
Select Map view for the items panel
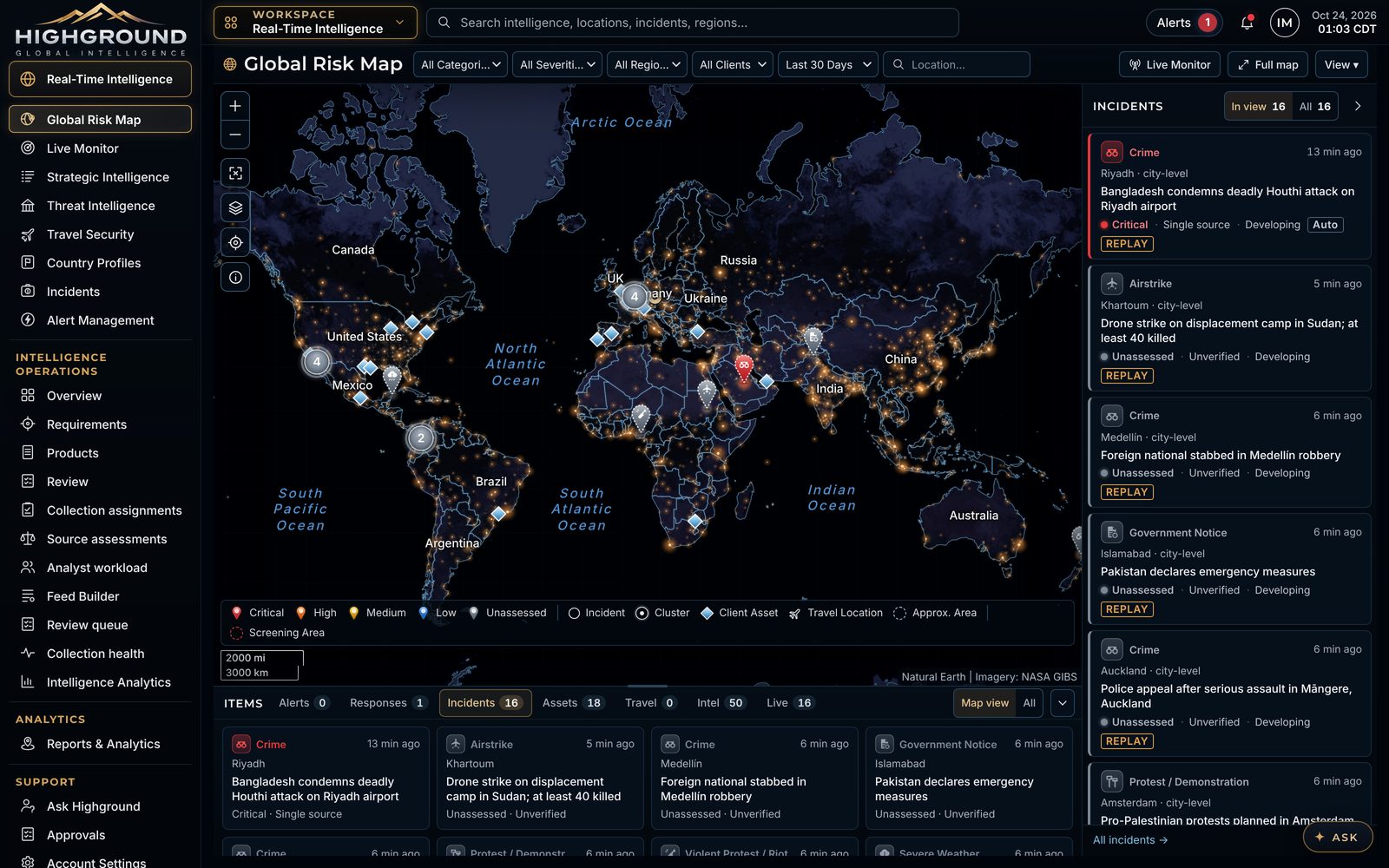[x=984, y=703]
